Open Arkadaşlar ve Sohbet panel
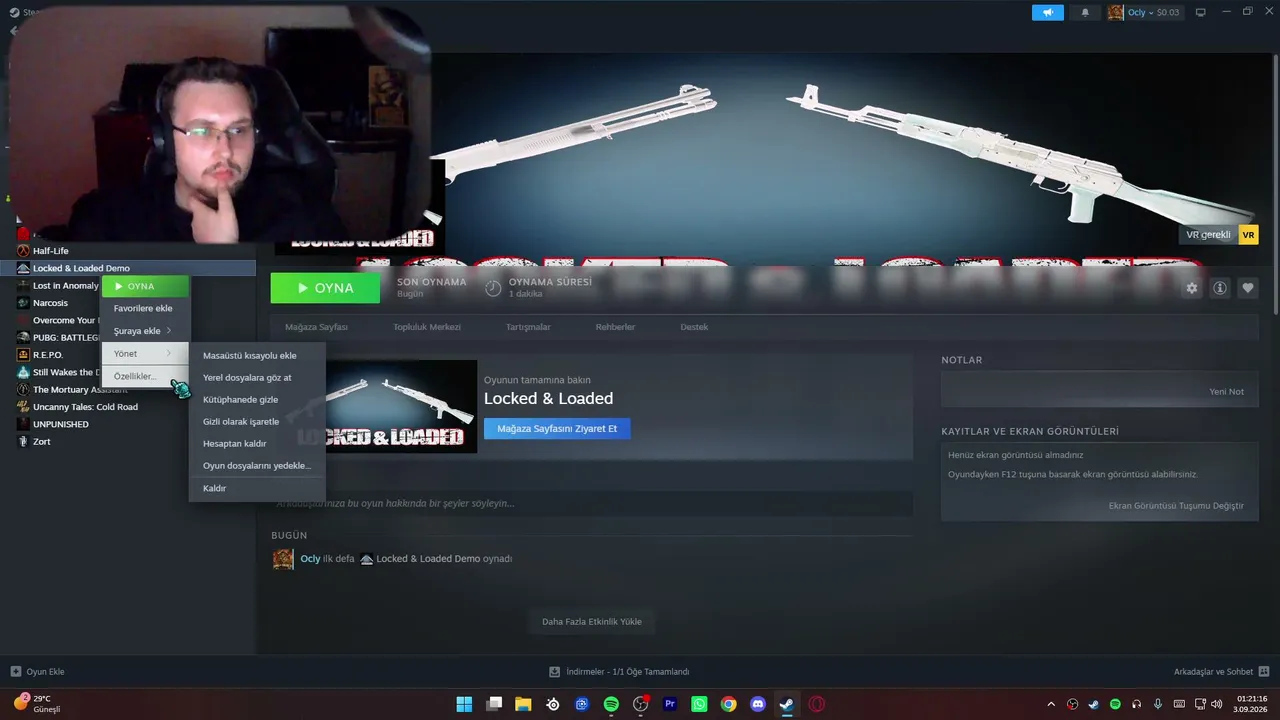The width and height of the screenshot is (1280, 720). click(1222, 672)
